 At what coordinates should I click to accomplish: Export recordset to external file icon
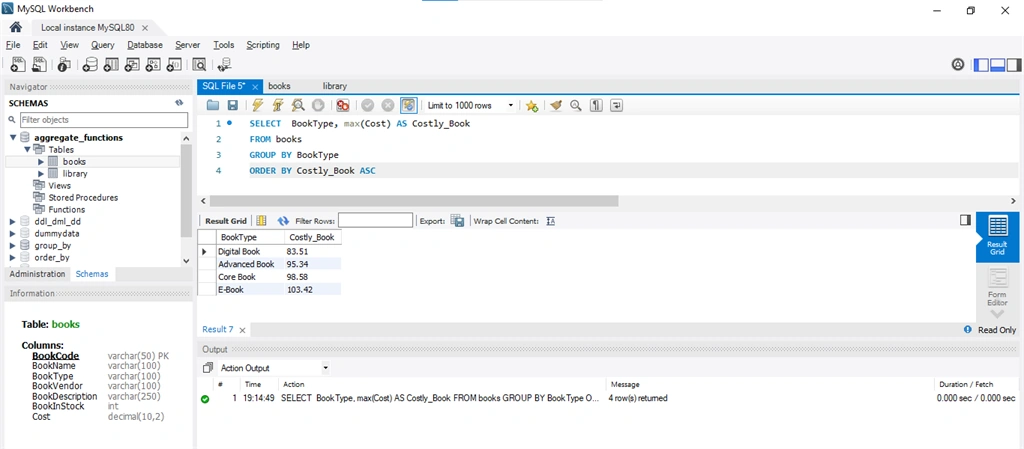pyautogui.click(x=457, y=221)
